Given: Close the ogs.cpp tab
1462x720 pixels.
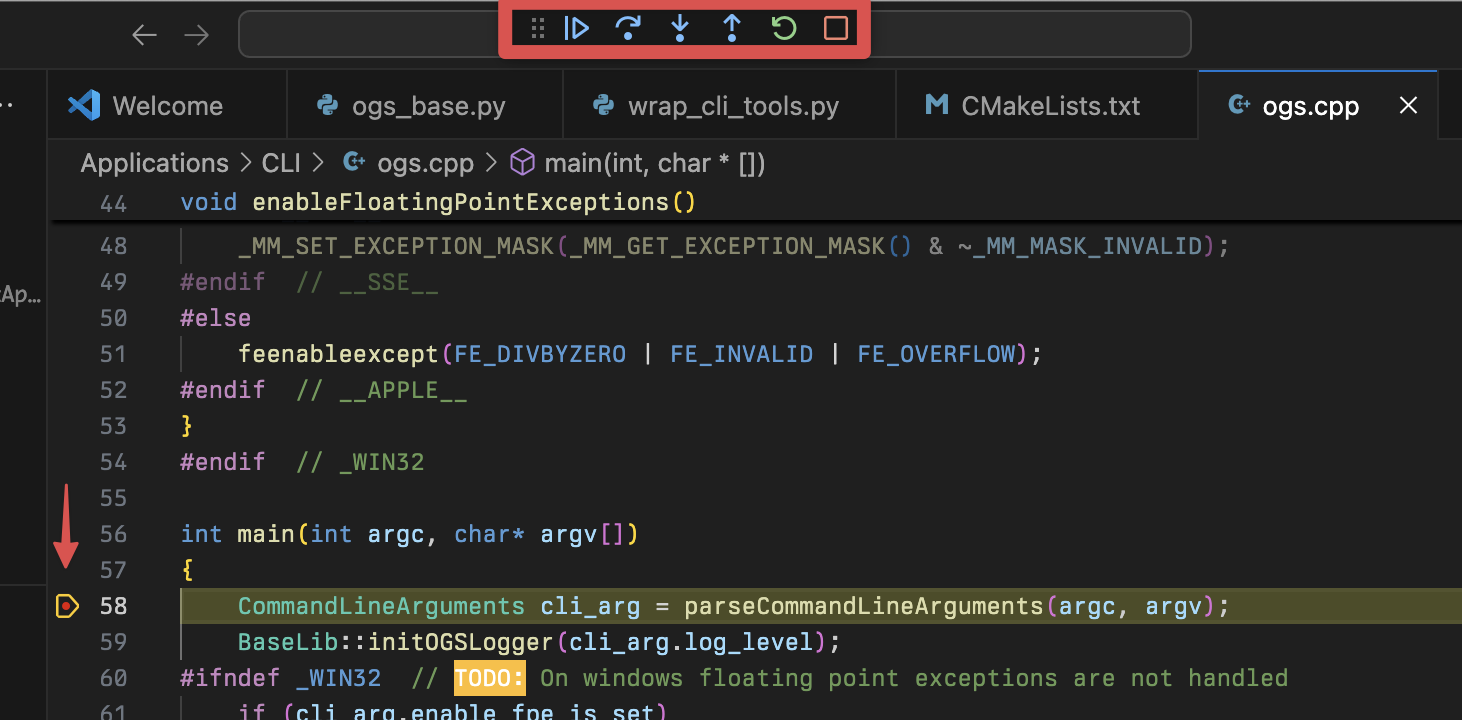Looking at the screenshot, I should click(1408, 104).
